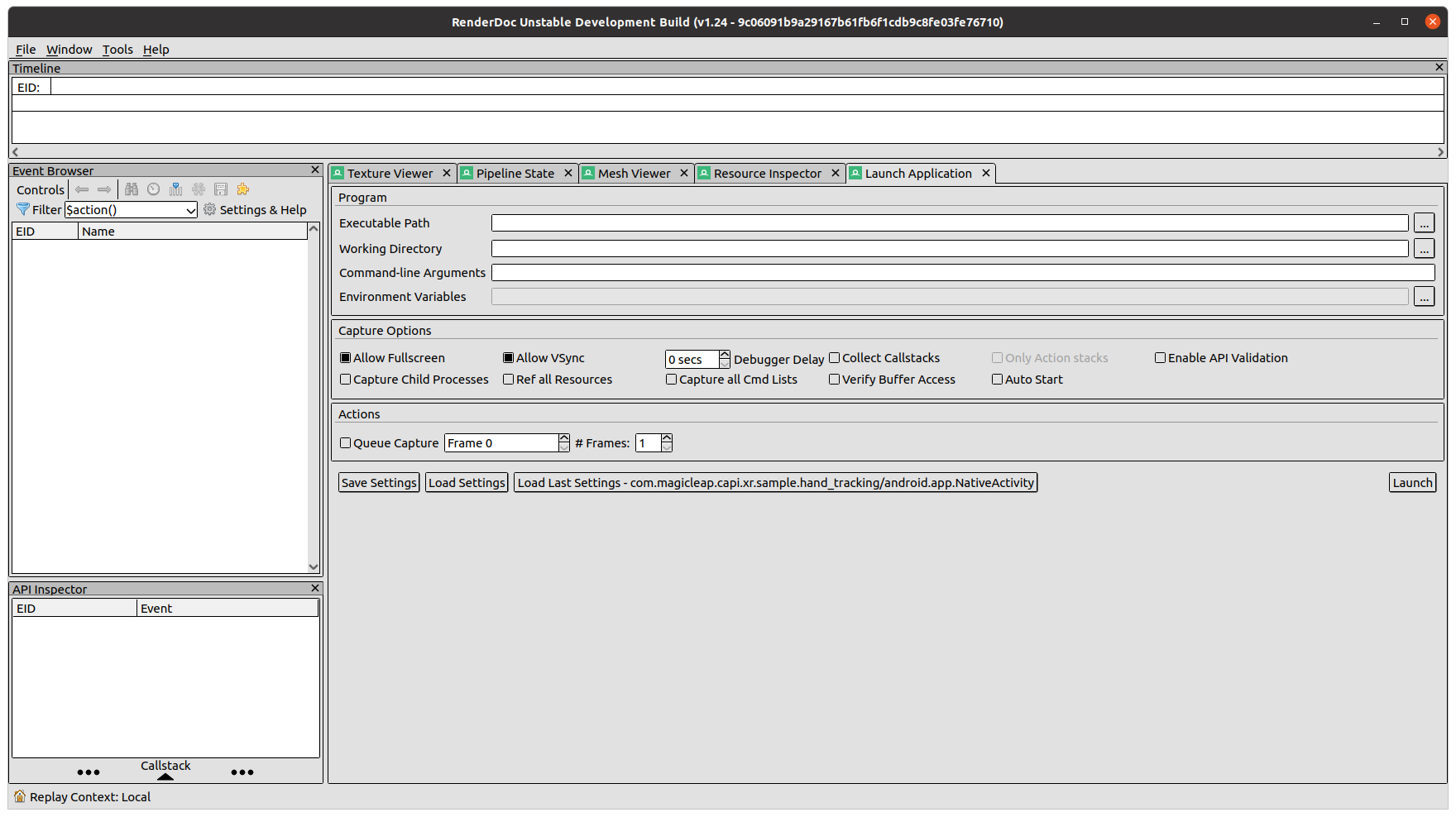Check the Queue Capture checkbox
Viewport: 1456px width, 817px height.
point(345,443)
